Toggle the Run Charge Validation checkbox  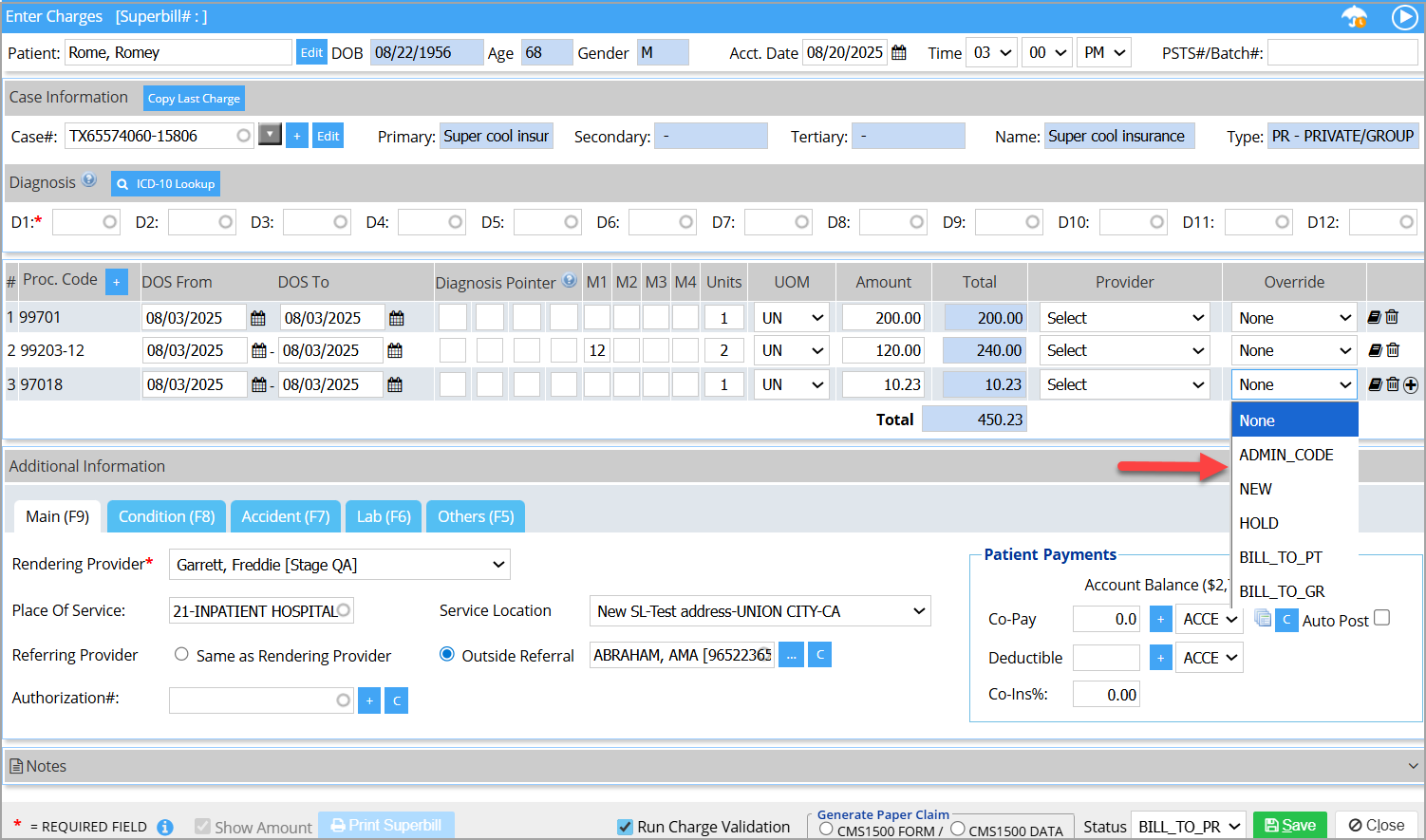625,827
